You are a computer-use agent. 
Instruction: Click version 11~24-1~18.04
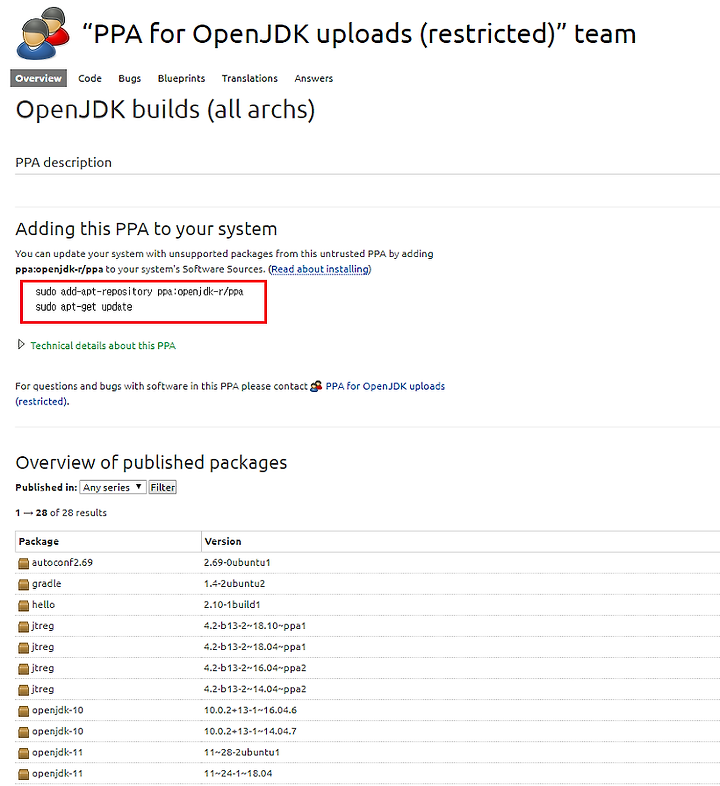pos(238,773)
